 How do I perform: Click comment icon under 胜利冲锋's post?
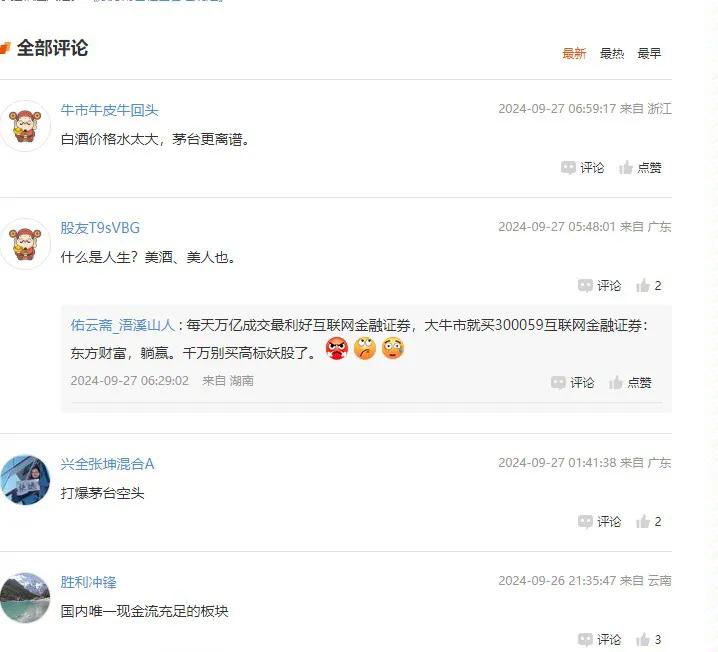point(585,640)
